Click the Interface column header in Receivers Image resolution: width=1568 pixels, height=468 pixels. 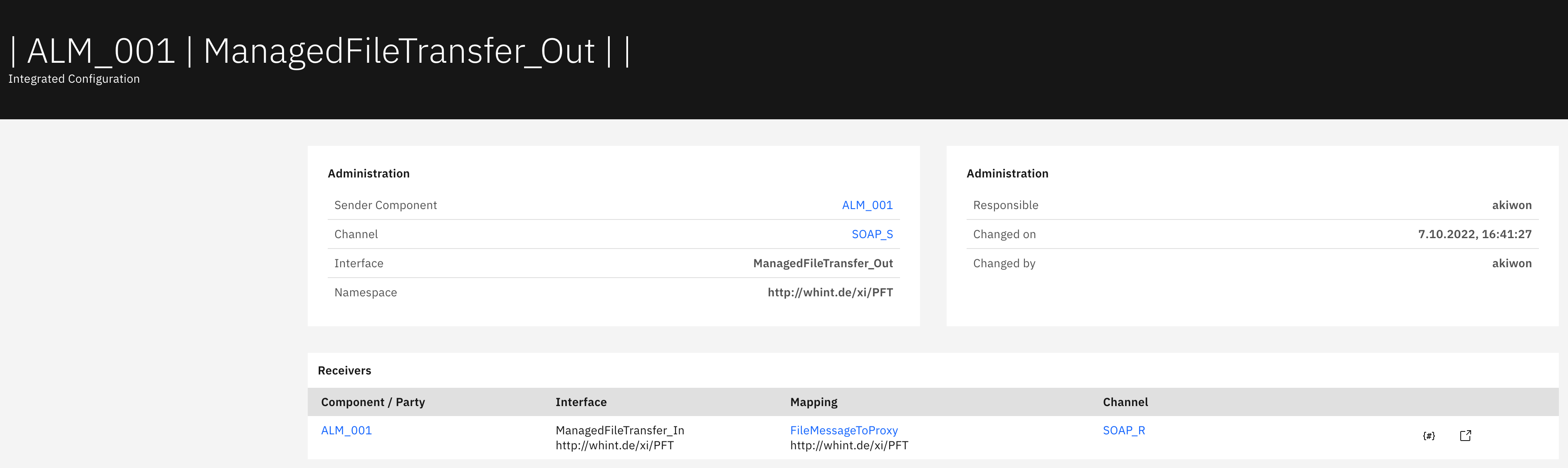pos(581,402)
